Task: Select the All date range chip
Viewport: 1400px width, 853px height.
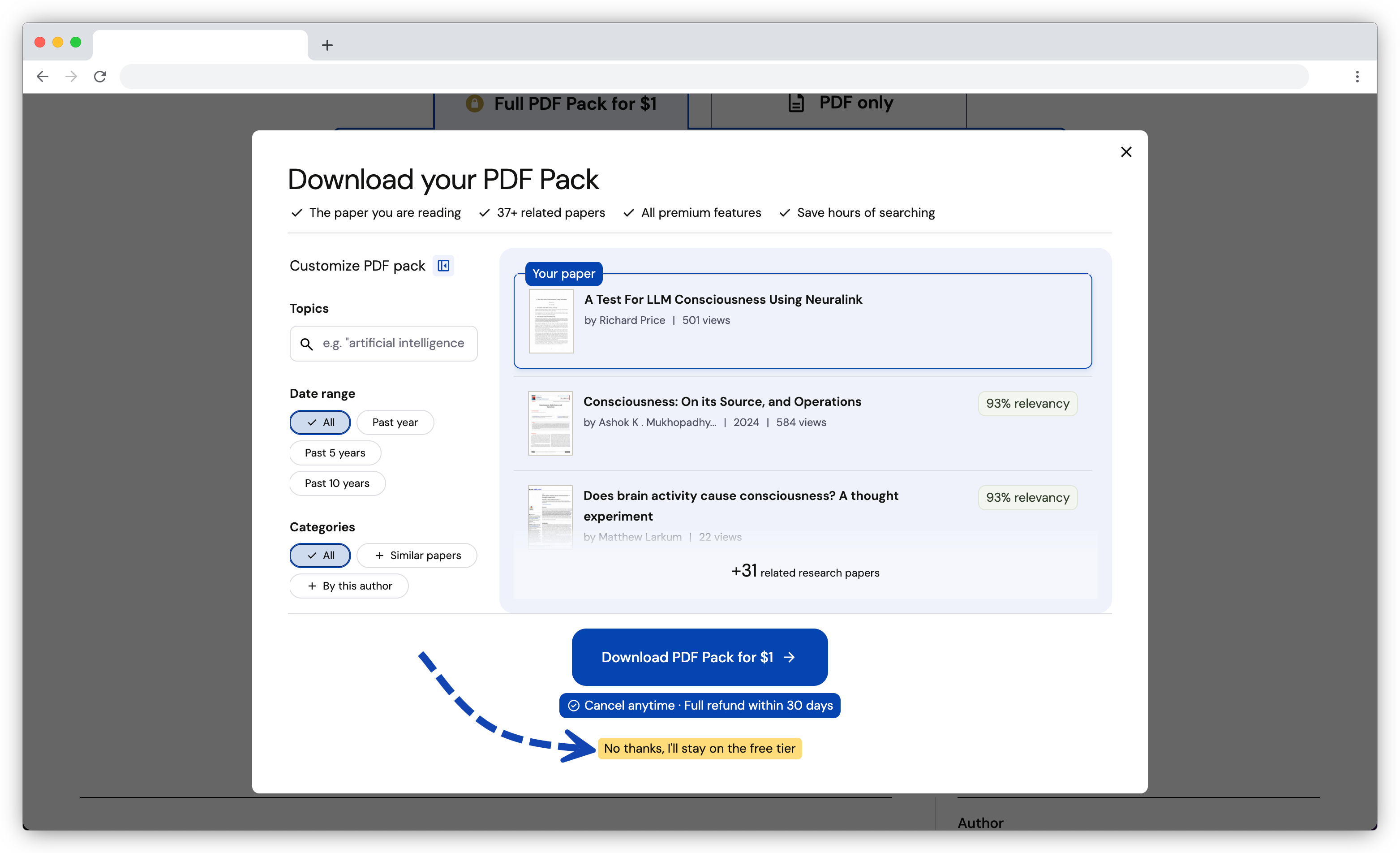Action: pyautogui.click(x=320, y=422)
